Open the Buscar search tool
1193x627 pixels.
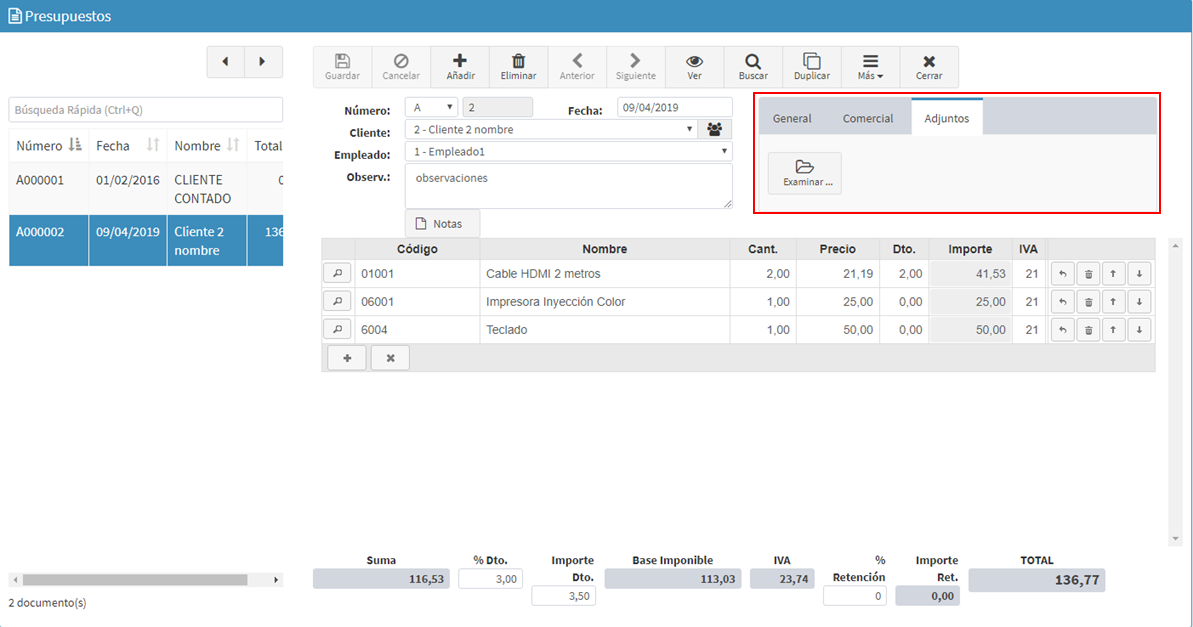click(753, 67)
